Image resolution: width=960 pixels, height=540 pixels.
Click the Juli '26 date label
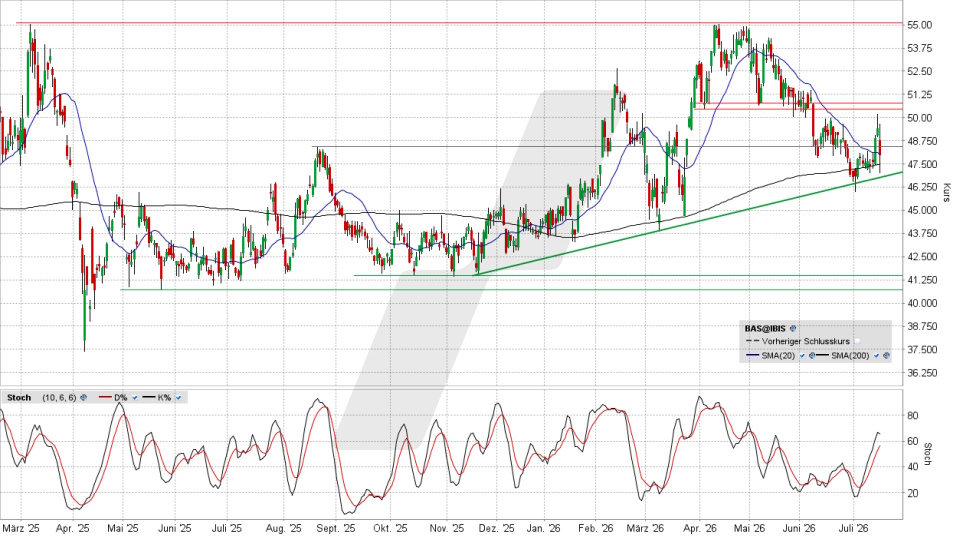coord(853,528)
